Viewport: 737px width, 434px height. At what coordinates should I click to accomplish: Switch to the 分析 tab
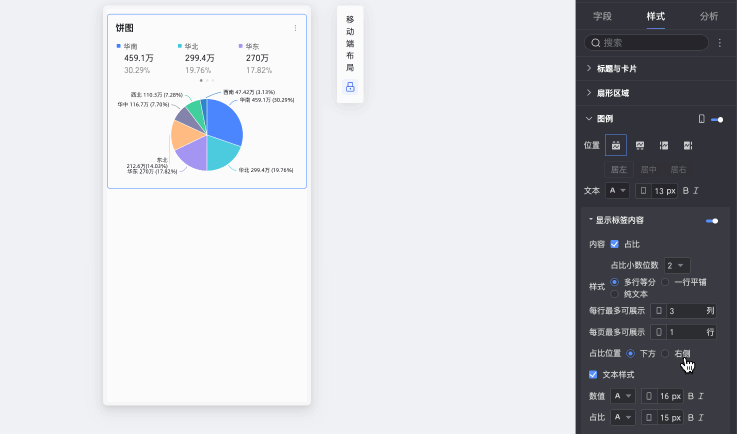click(x=708, y=16)
